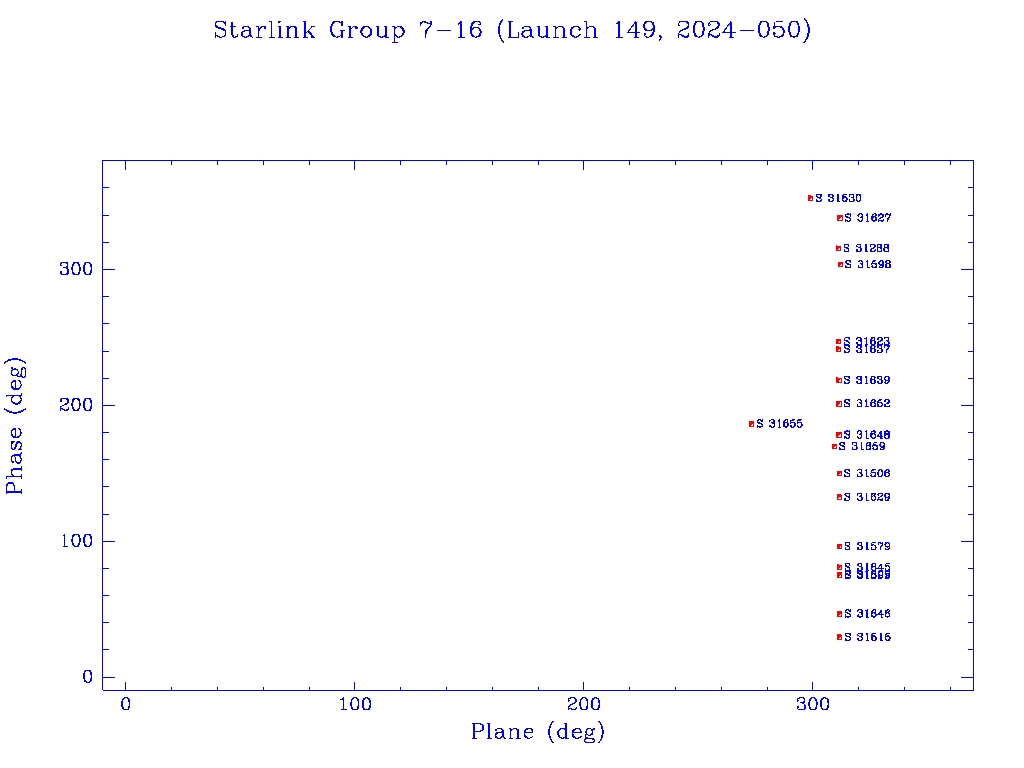Click the red marker beside S 31630

[810, 198]
